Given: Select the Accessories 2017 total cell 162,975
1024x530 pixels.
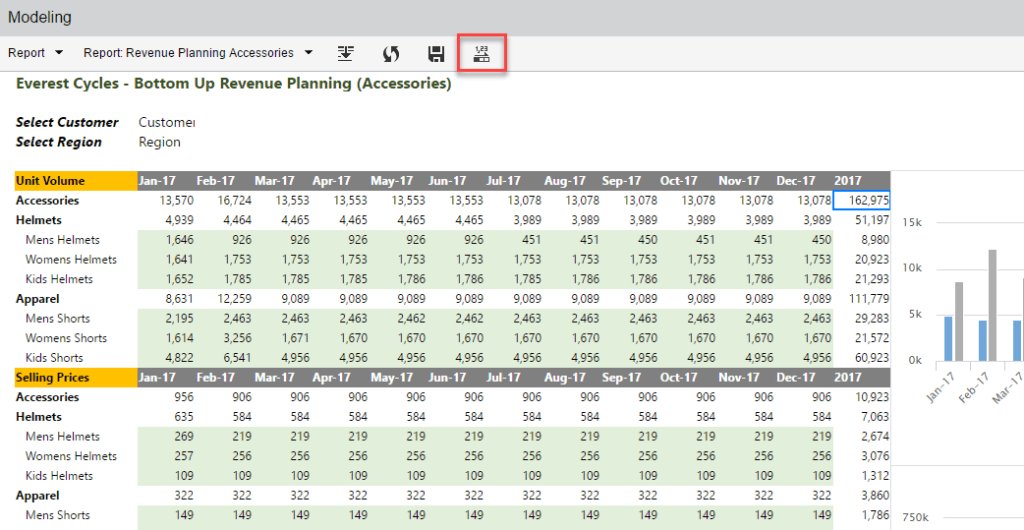Looking at the screenshot, I should click(861, 200).
